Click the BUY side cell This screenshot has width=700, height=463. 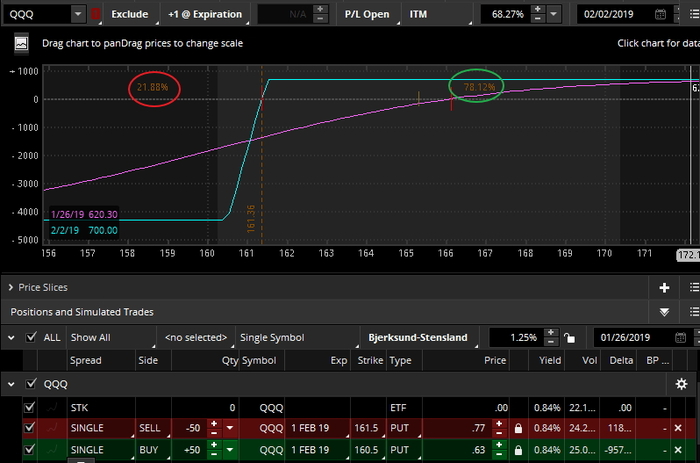tap(154, 450)
